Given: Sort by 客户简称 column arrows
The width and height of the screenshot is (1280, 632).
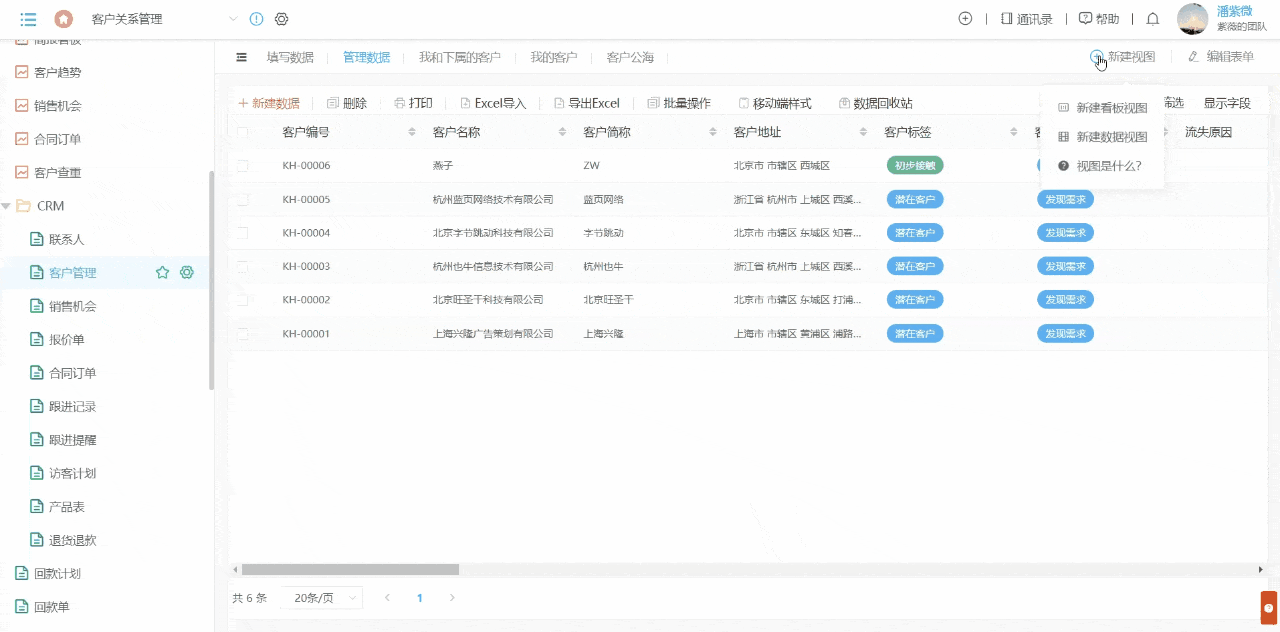Looking at the screenshot, I should pyautogui.click(x=713, y=132).
